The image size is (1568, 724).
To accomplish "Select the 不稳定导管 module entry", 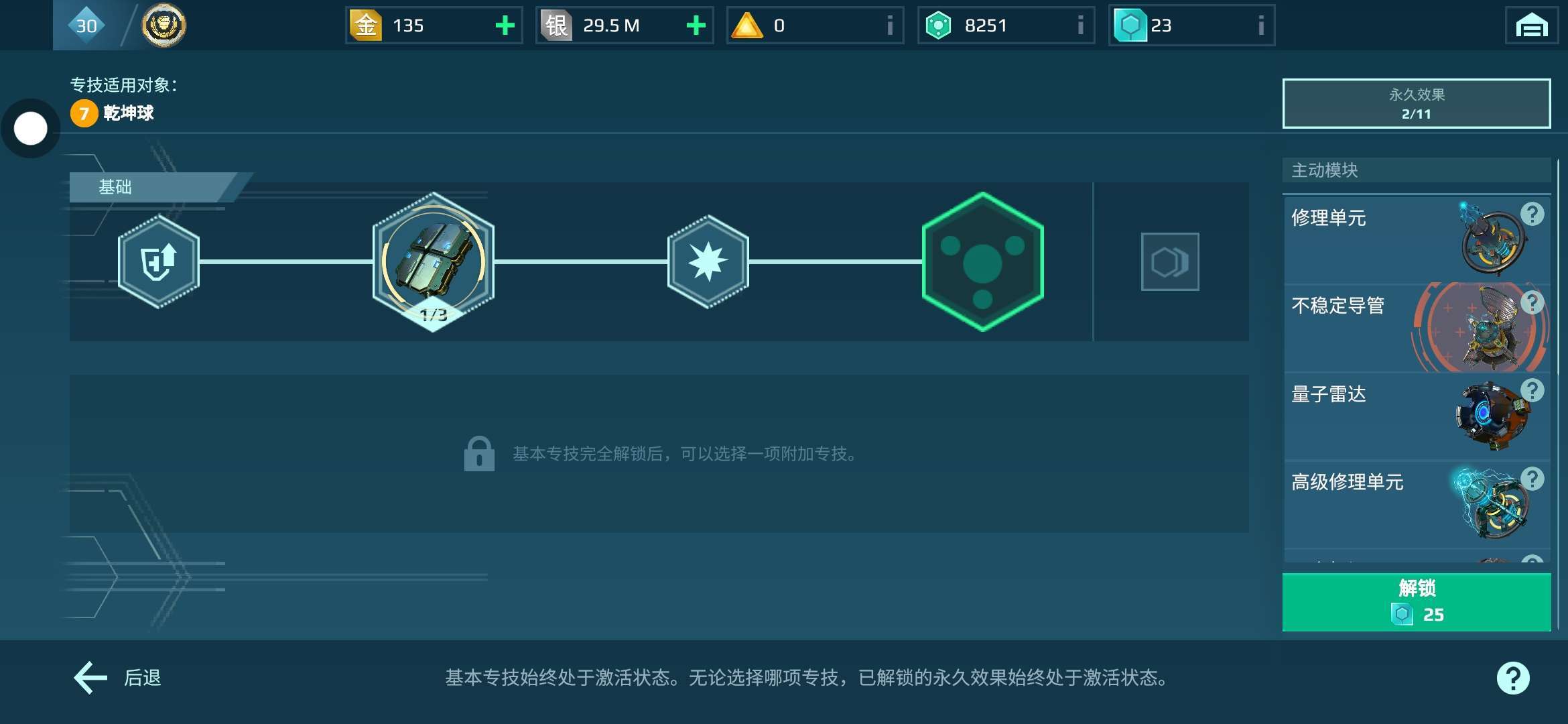I will click(1417, 328).
